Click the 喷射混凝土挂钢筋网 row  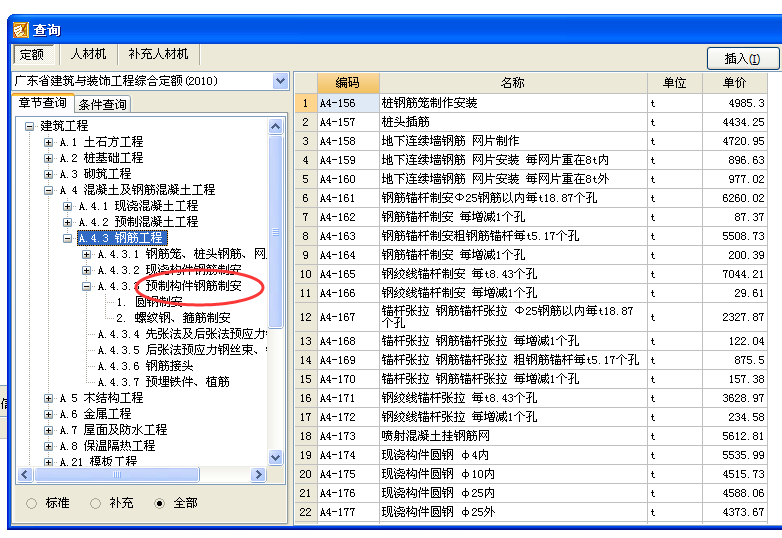coord(513,436)
